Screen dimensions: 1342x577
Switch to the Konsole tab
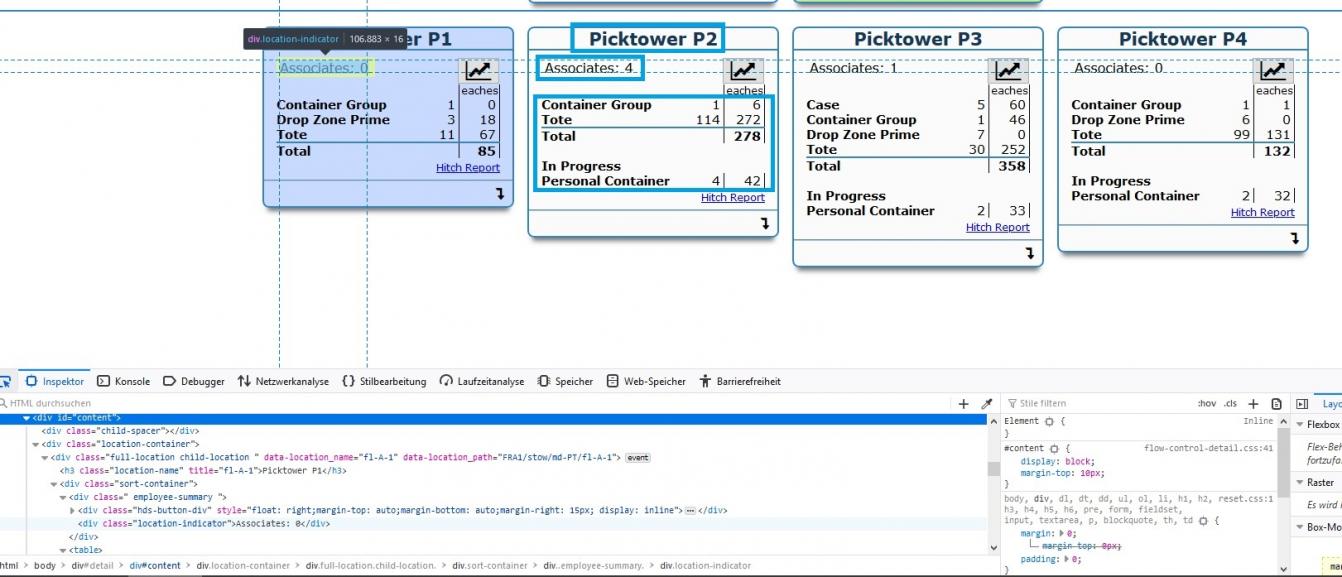pos(123,381)
